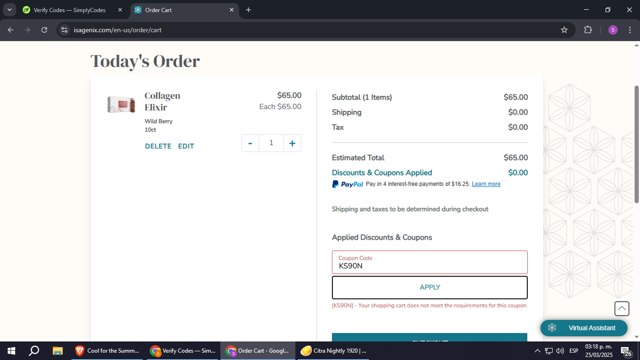The width and height of the screenshot is (640, 360).
Task: Click the Today's Order heading
Action: click(145, 61)
